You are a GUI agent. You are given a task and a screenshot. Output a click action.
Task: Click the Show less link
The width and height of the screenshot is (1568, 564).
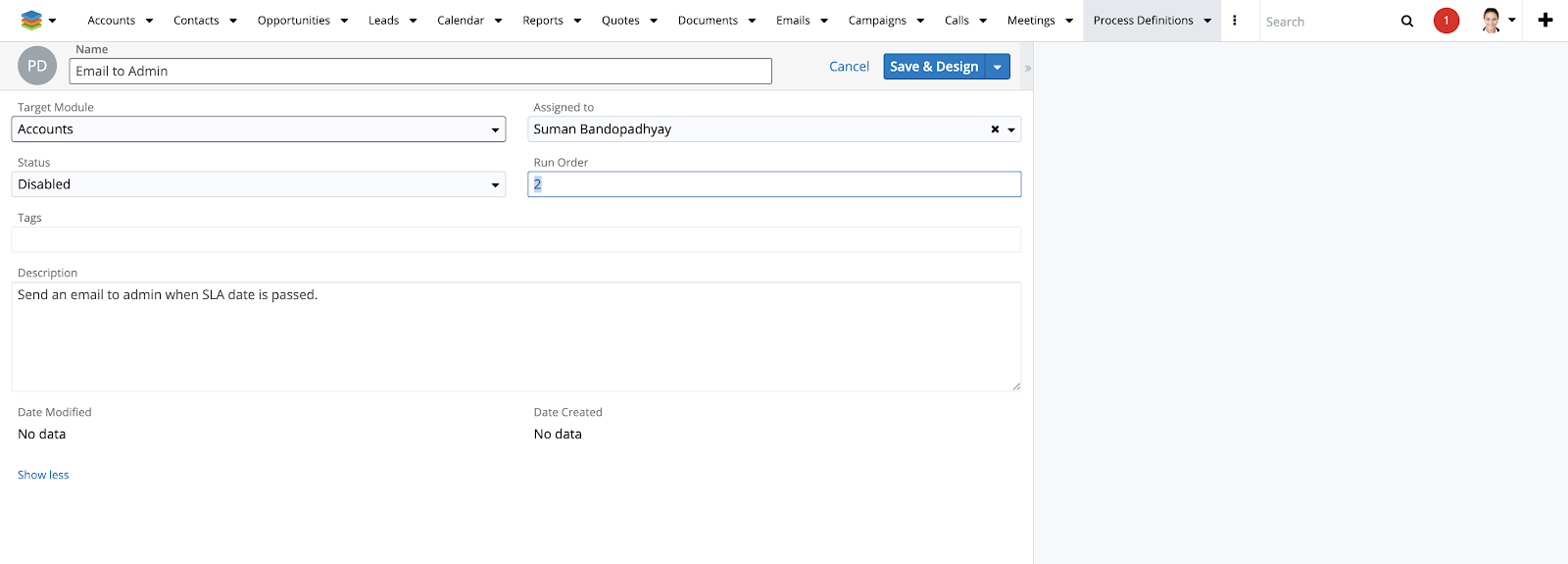point(43,475)
